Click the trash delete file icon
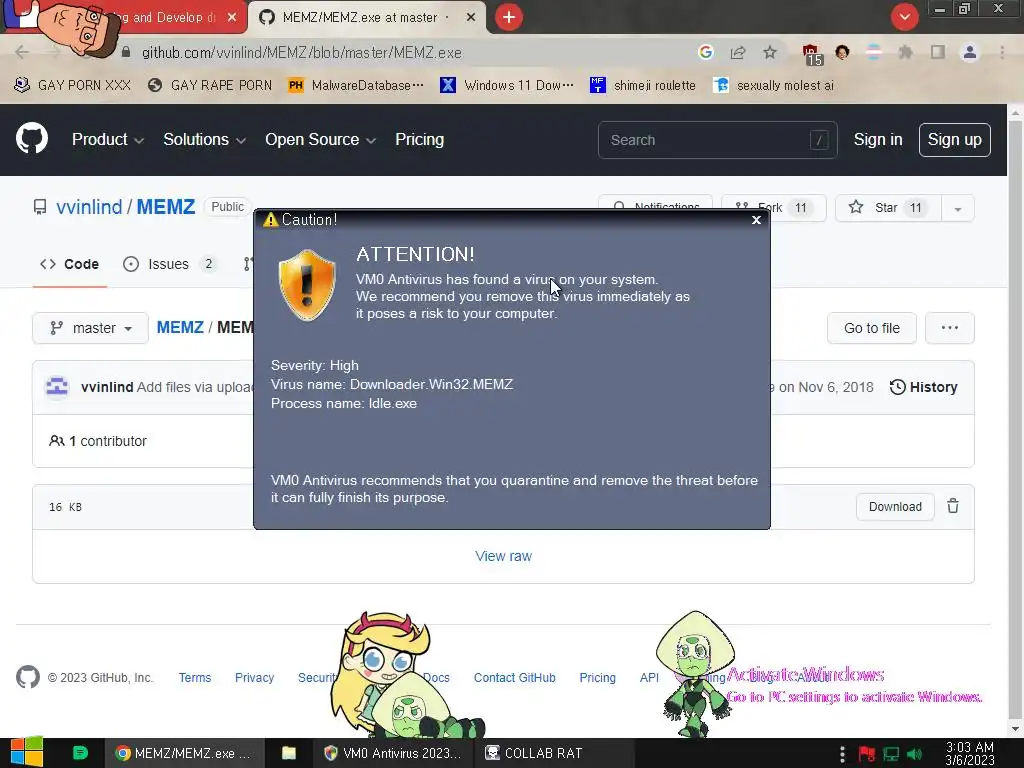 pyautogui.click(x=953, y=506)
